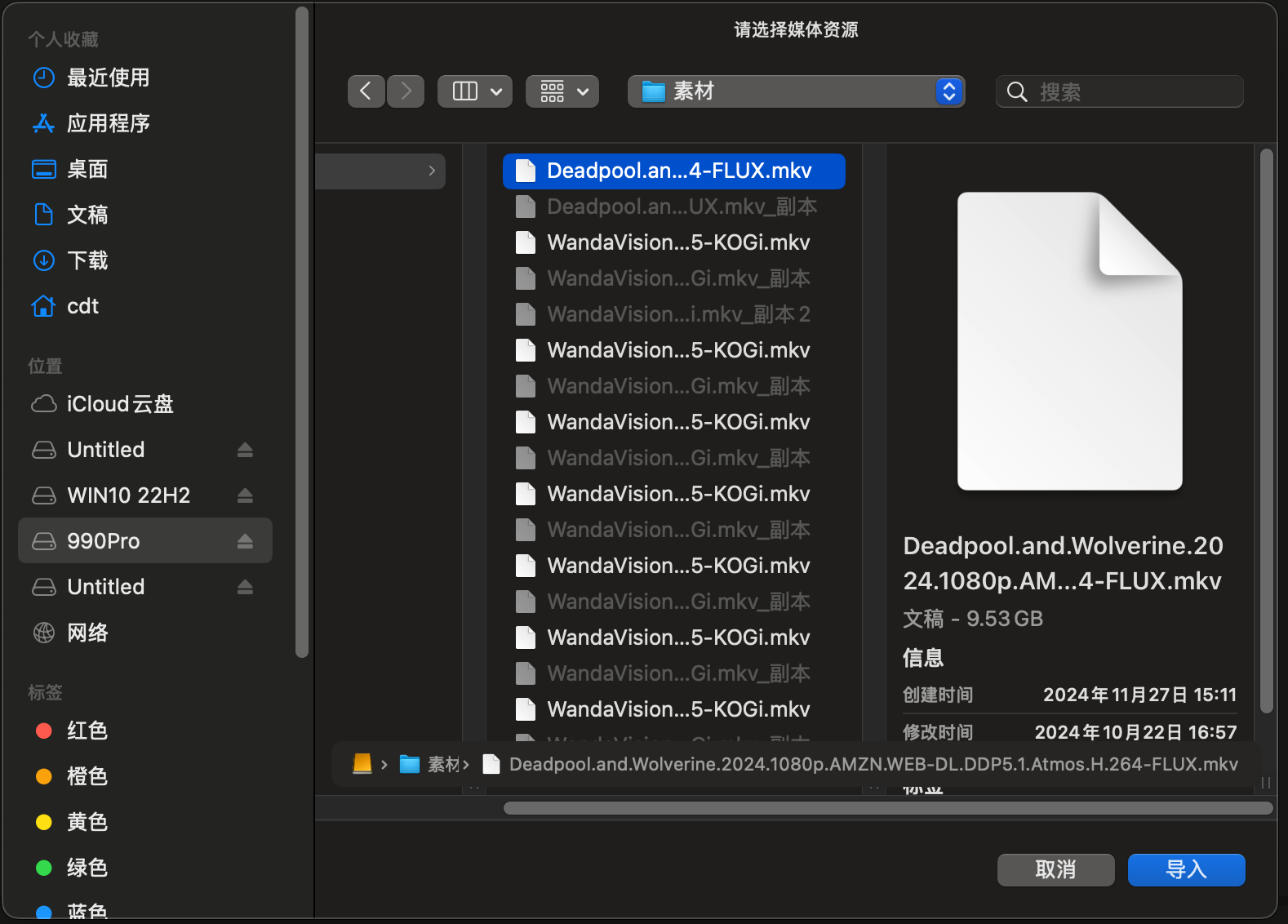Viewport: 1288px width, 924px height.
Task: Select the Untitled drive below 990Pro
Action: click(145, 587)
